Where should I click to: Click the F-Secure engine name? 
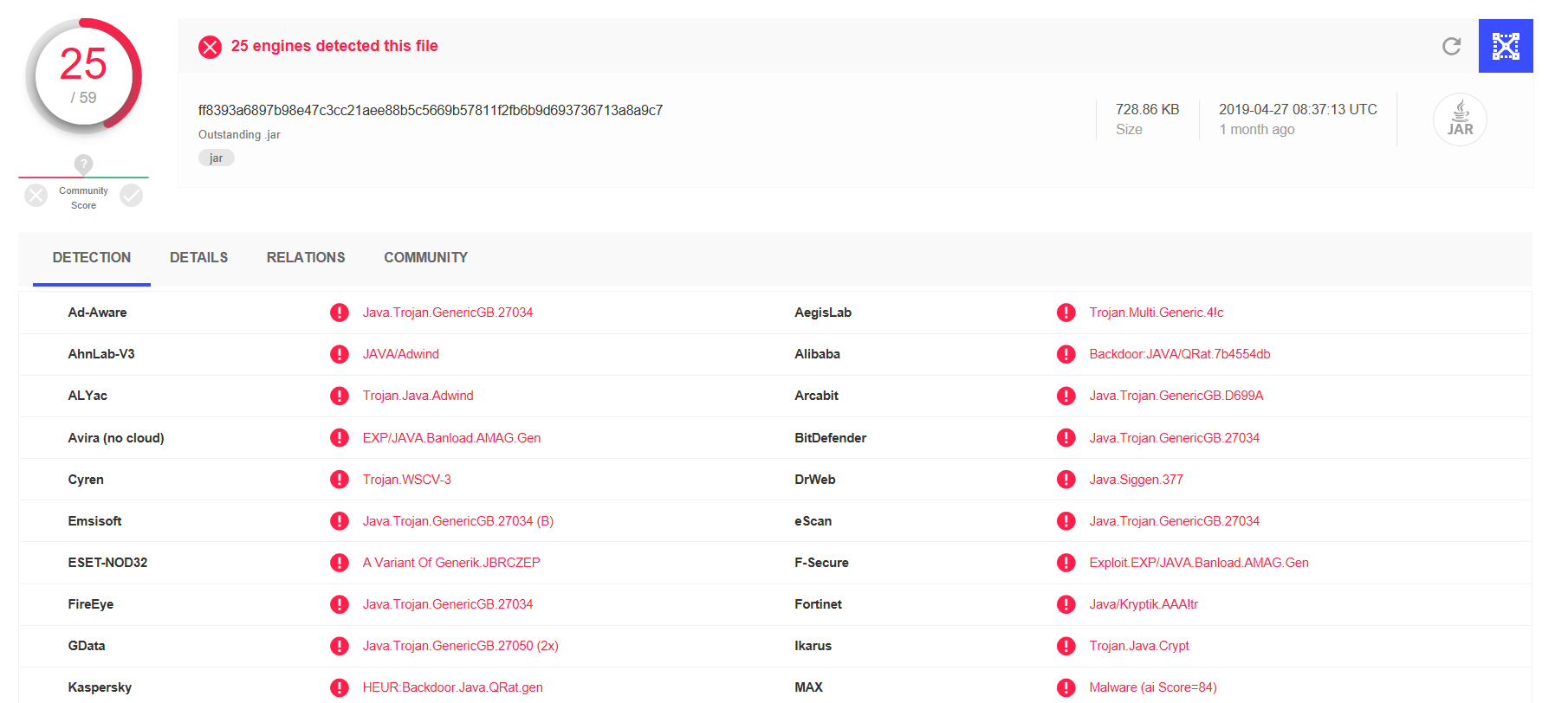pos(822,563)
